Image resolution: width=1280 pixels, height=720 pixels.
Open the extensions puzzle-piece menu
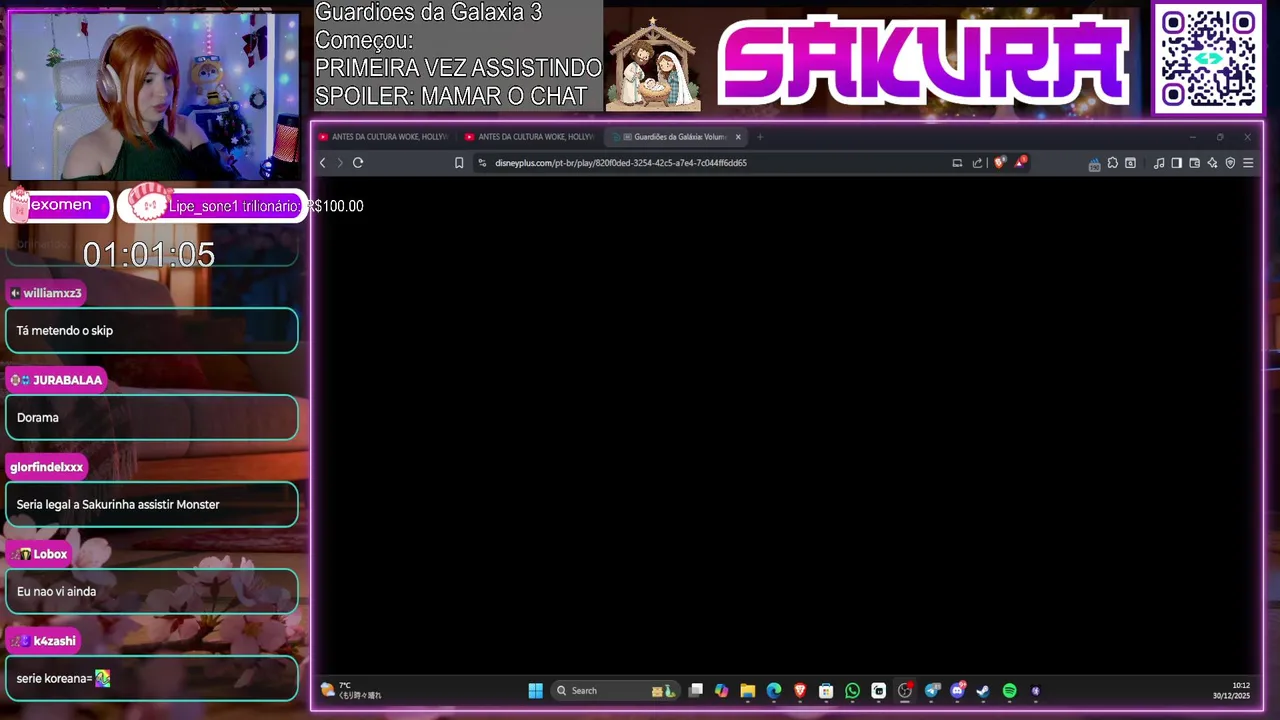point(1112,163)
